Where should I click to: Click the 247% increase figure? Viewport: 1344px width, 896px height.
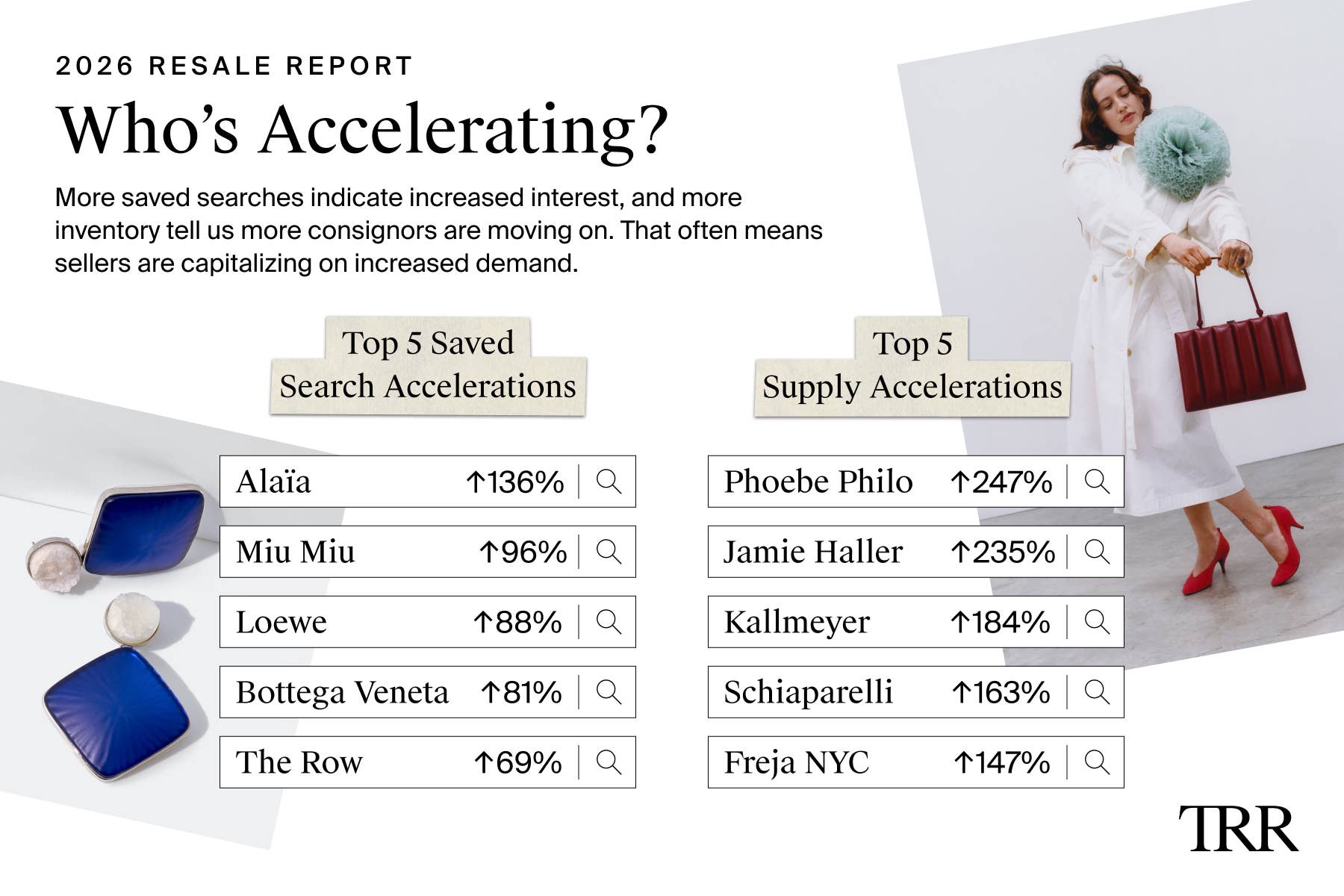[x=1001, y=482]
